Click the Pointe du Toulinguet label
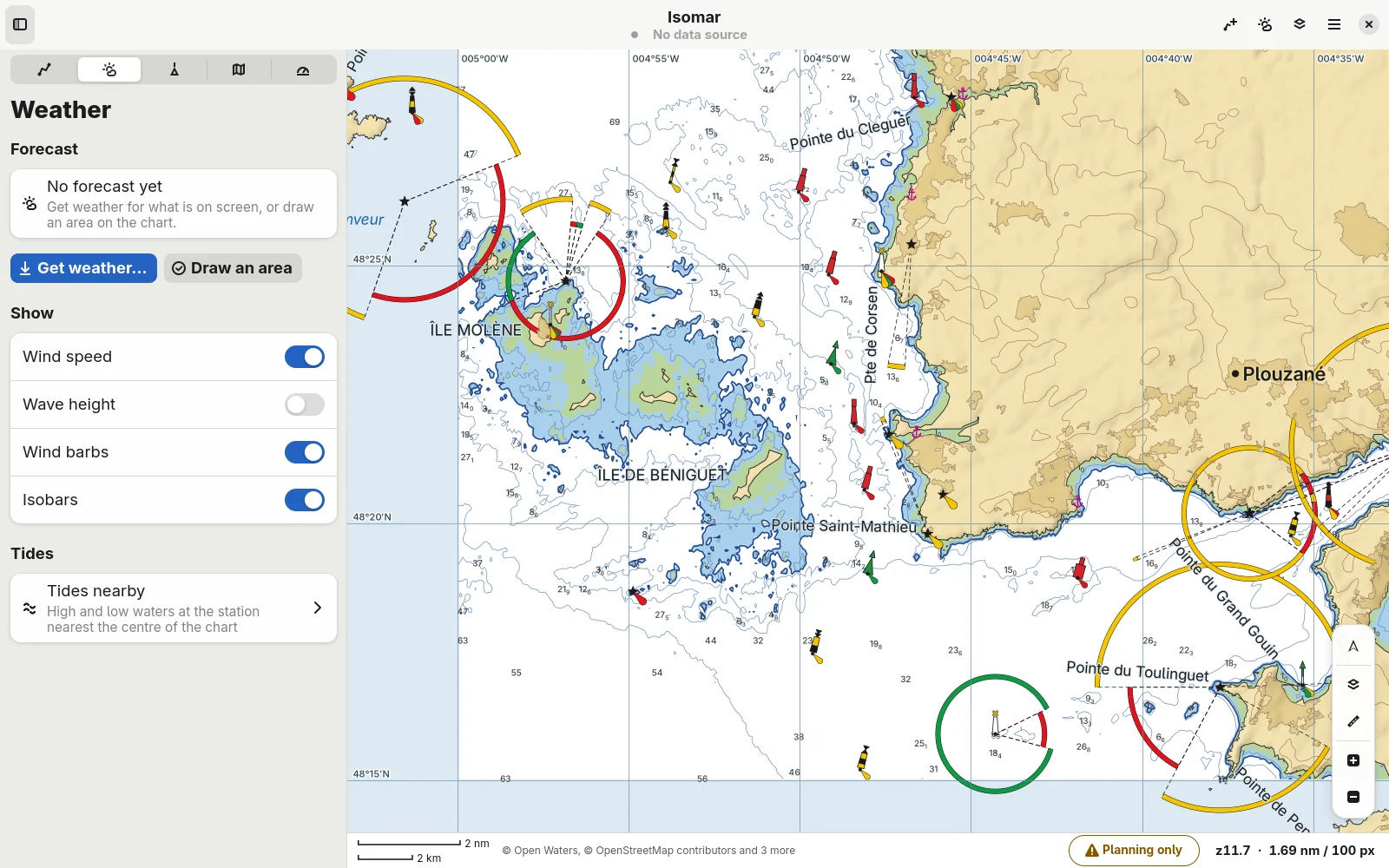The image size is (1389, 868). pyautogui.click(x=1137, y=671)
